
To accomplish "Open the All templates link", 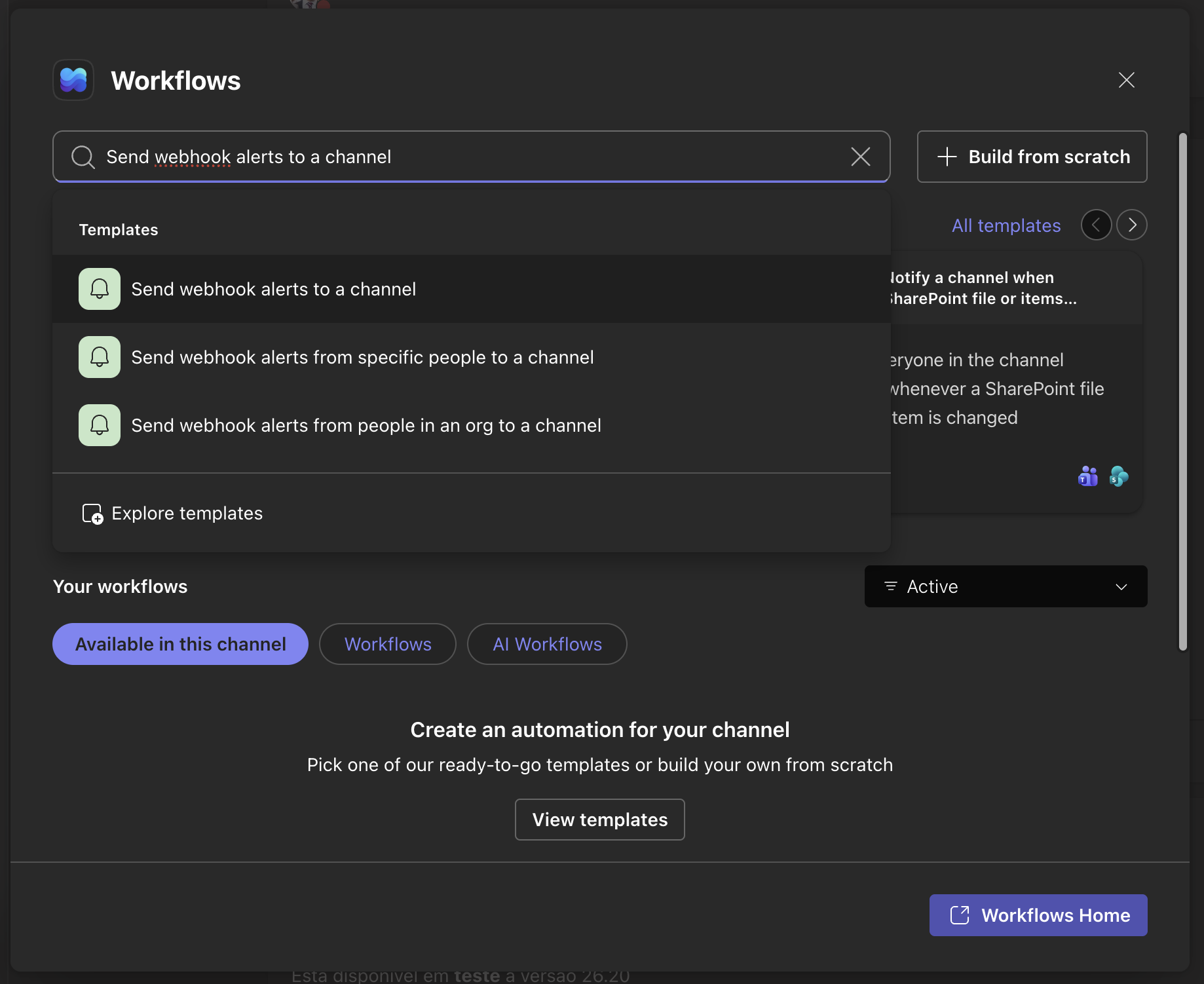I will [1006, 225].
